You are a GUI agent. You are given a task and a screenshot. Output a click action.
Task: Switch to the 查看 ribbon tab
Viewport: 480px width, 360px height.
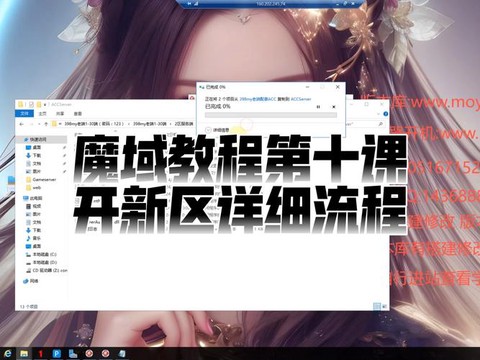(x=78, y=114)
